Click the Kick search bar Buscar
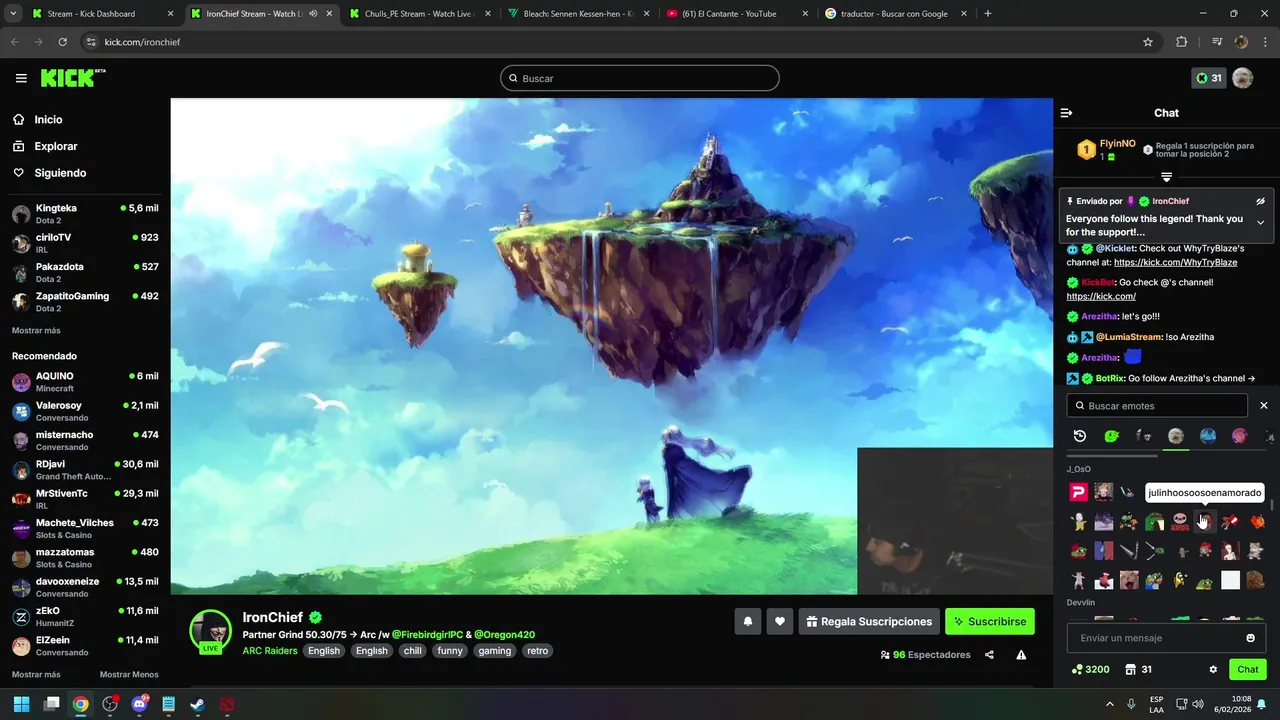 (640, 78)
